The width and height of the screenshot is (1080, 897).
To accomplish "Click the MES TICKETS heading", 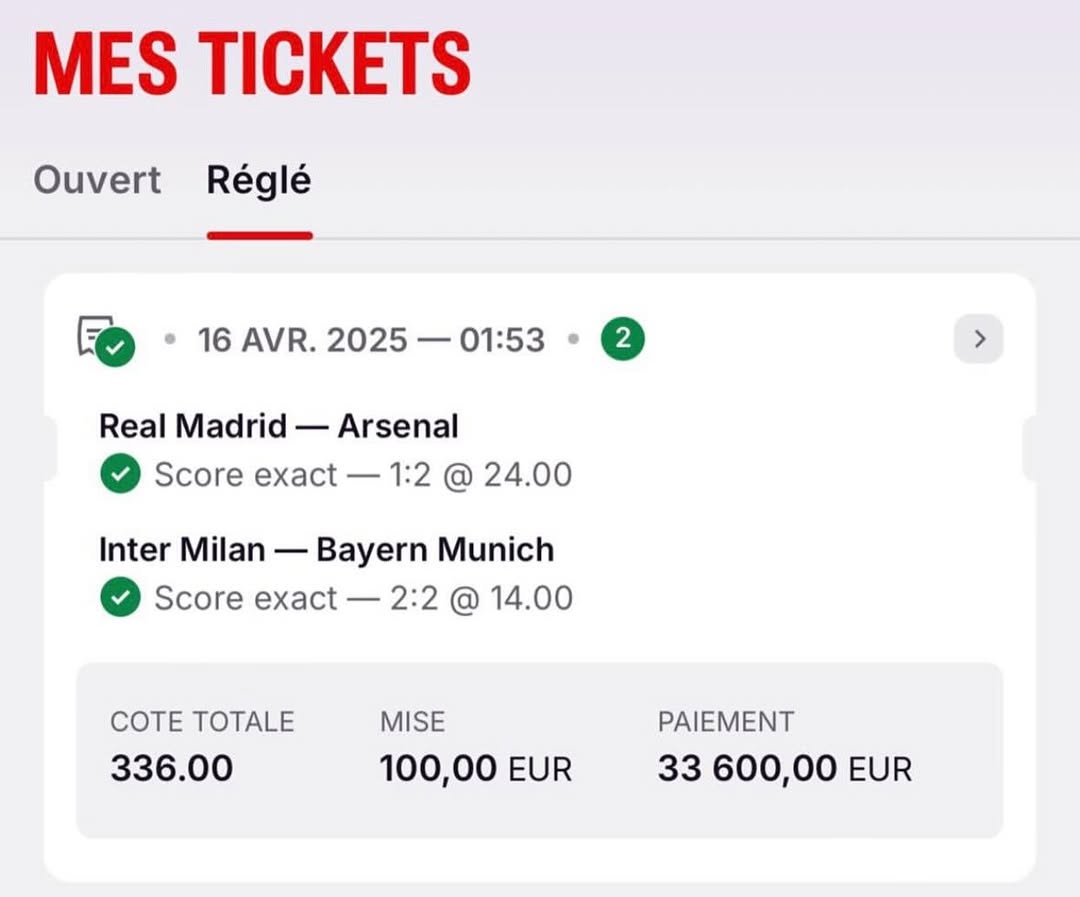I will 252,63.
